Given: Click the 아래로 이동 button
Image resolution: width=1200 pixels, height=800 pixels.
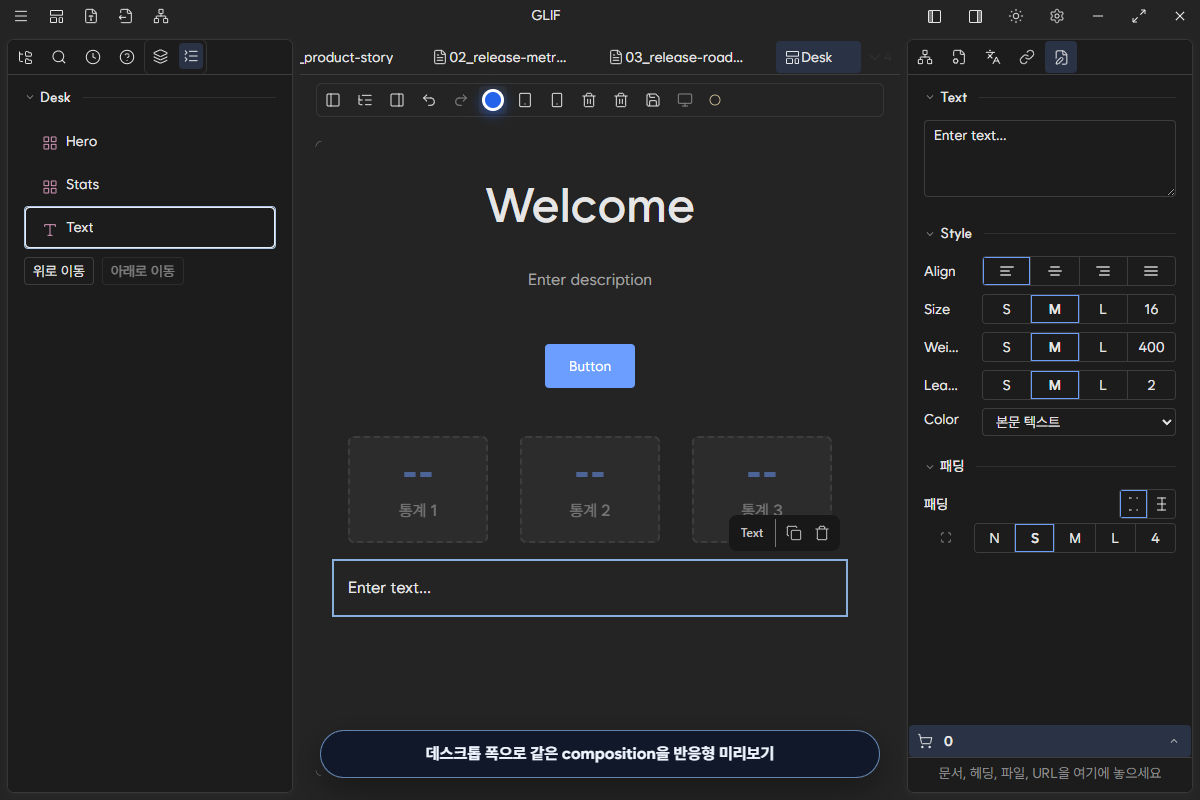Looking at the screenshot, I should tap(143, 271).
